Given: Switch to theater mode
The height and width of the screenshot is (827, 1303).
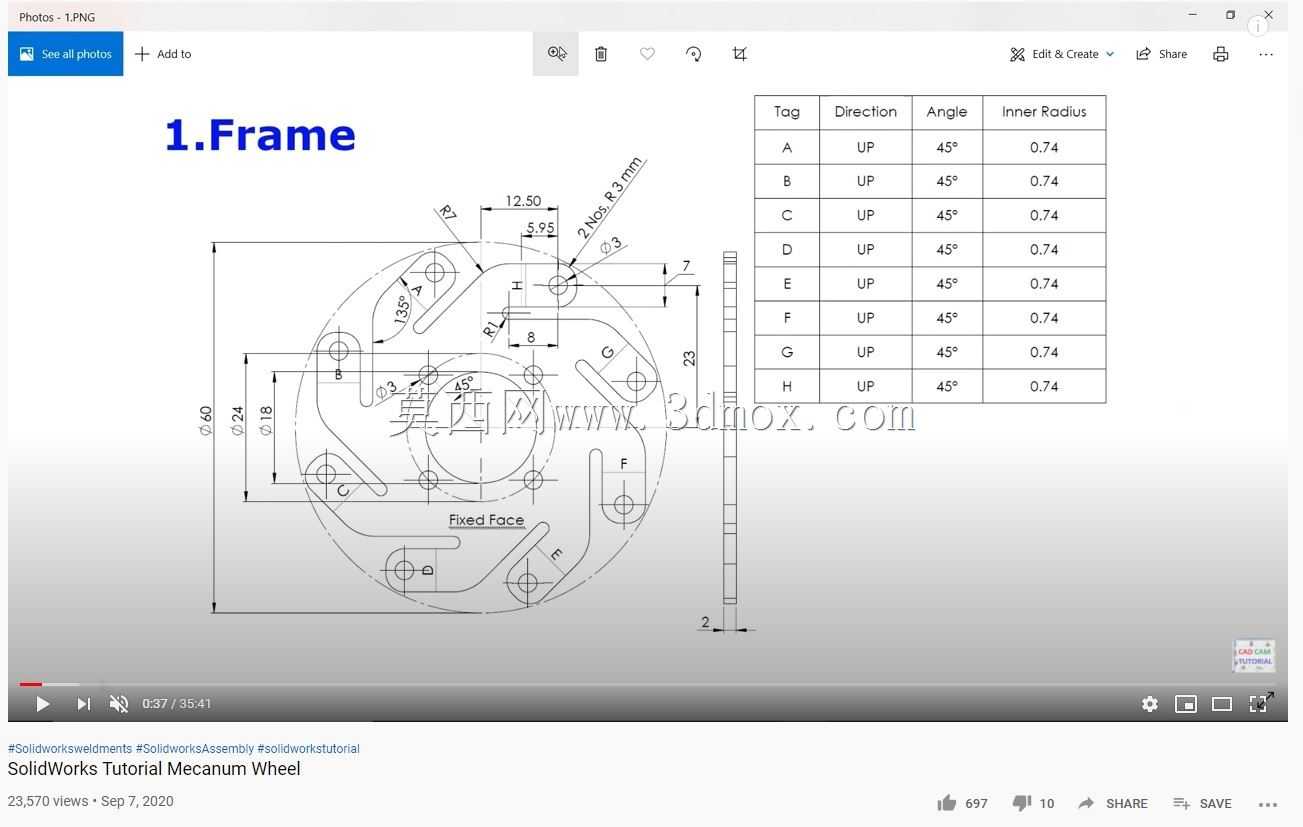Looking at the screenshot, I should (1222, 704).
